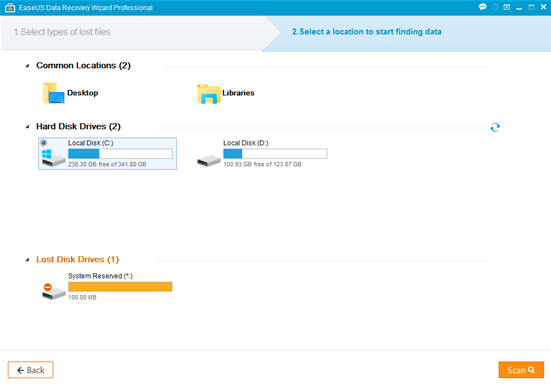
Task: Open the import scan status icon
Action: pyautogui.click(x=506, y=7)
